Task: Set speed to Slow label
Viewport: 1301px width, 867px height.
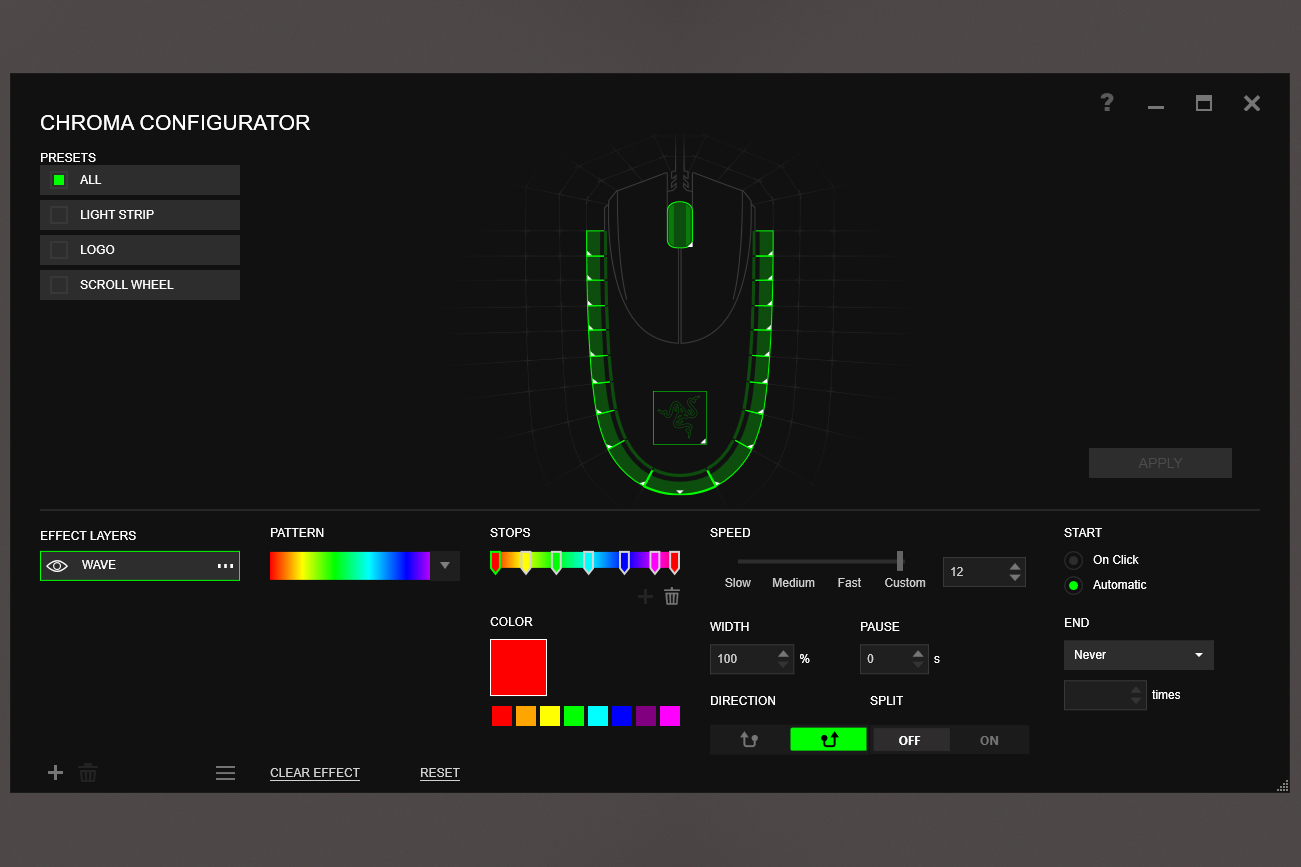Action: click(738, 583)
